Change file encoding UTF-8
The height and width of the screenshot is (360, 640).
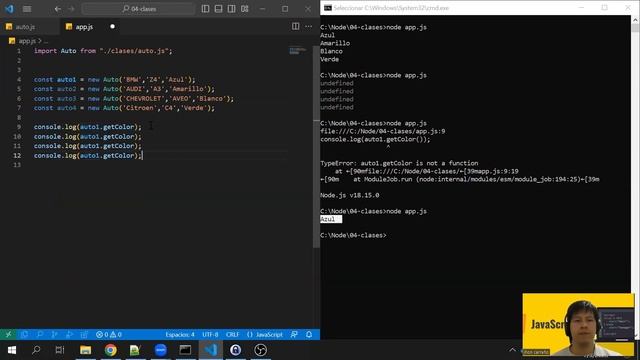pyautogui.click(x=210, y=334)
